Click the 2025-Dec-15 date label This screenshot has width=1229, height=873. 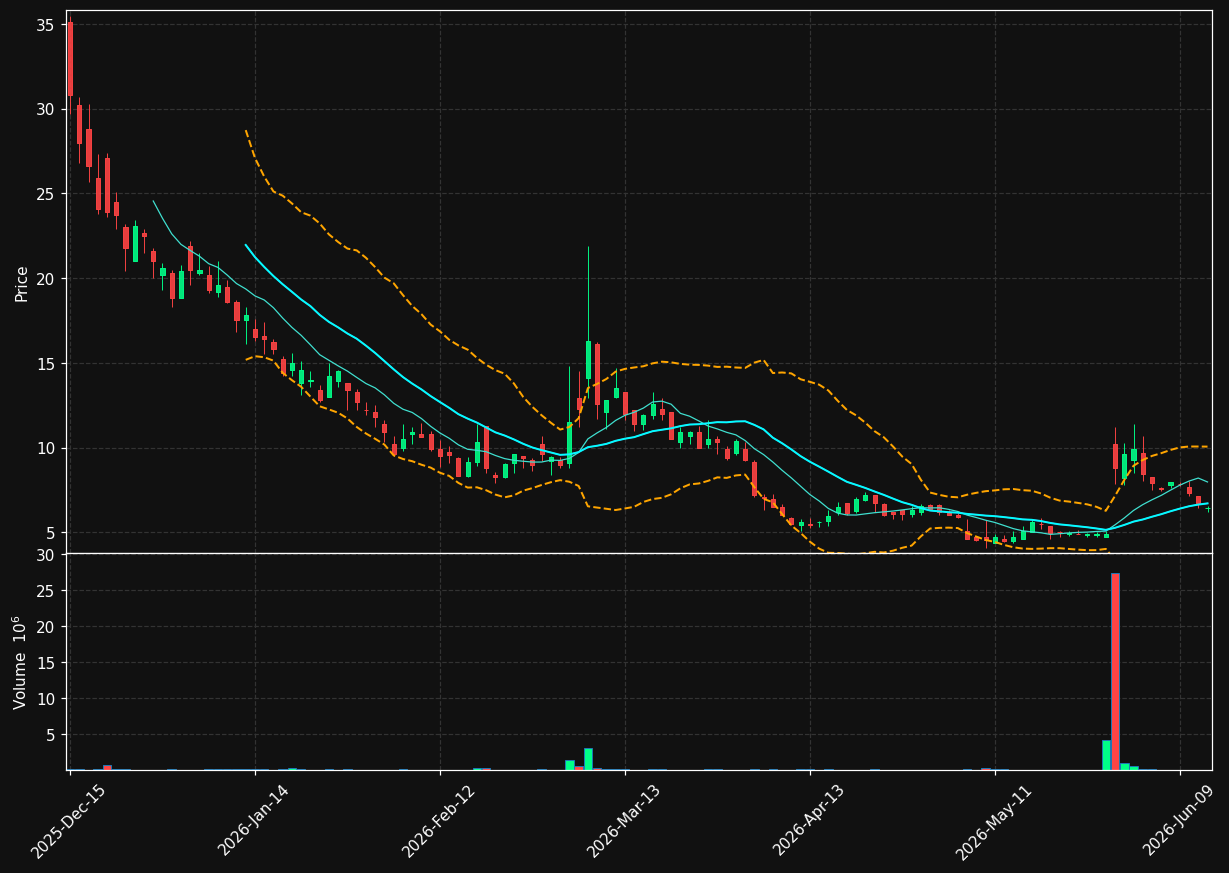point(68,821)
